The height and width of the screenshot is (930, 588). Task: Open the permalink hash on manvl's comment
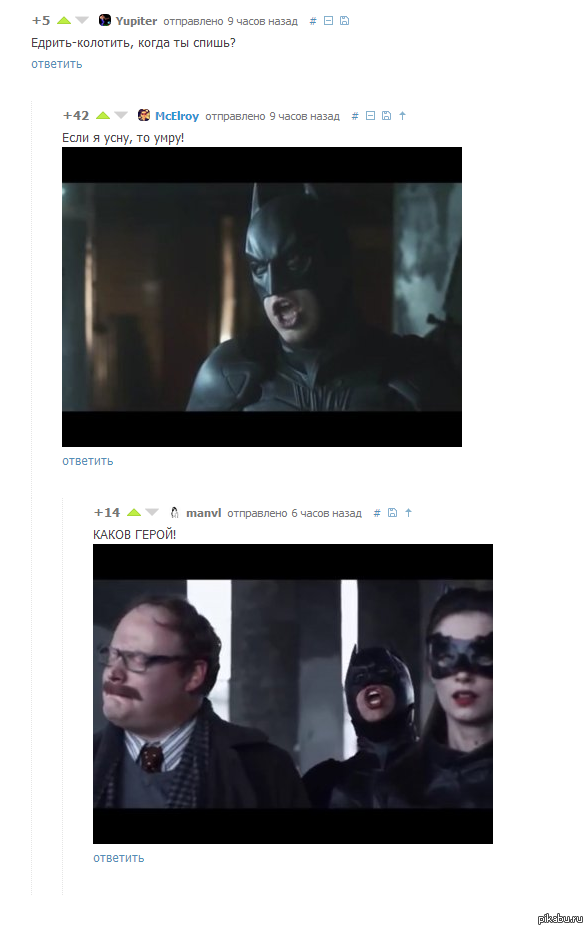click(377, 513)
